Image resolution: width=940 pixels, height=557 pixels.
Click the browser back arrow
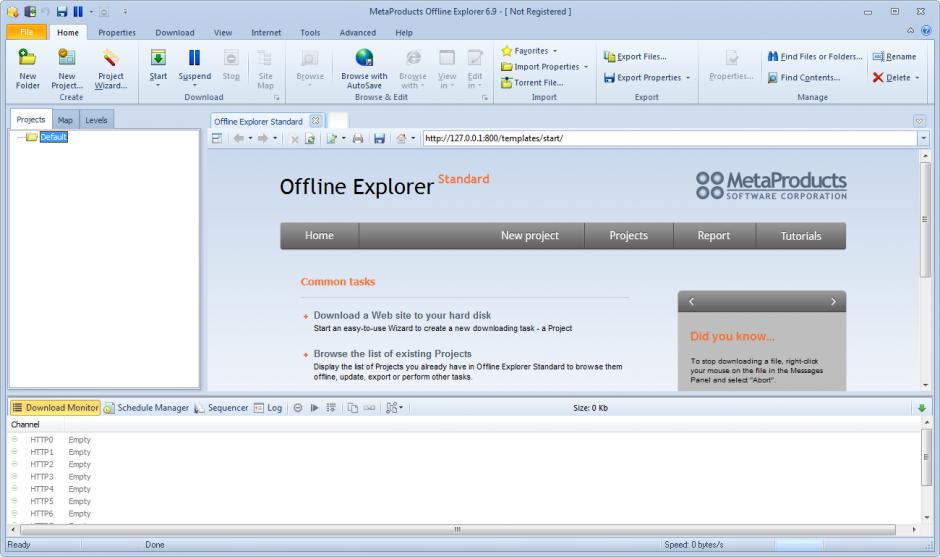point(239,139)
